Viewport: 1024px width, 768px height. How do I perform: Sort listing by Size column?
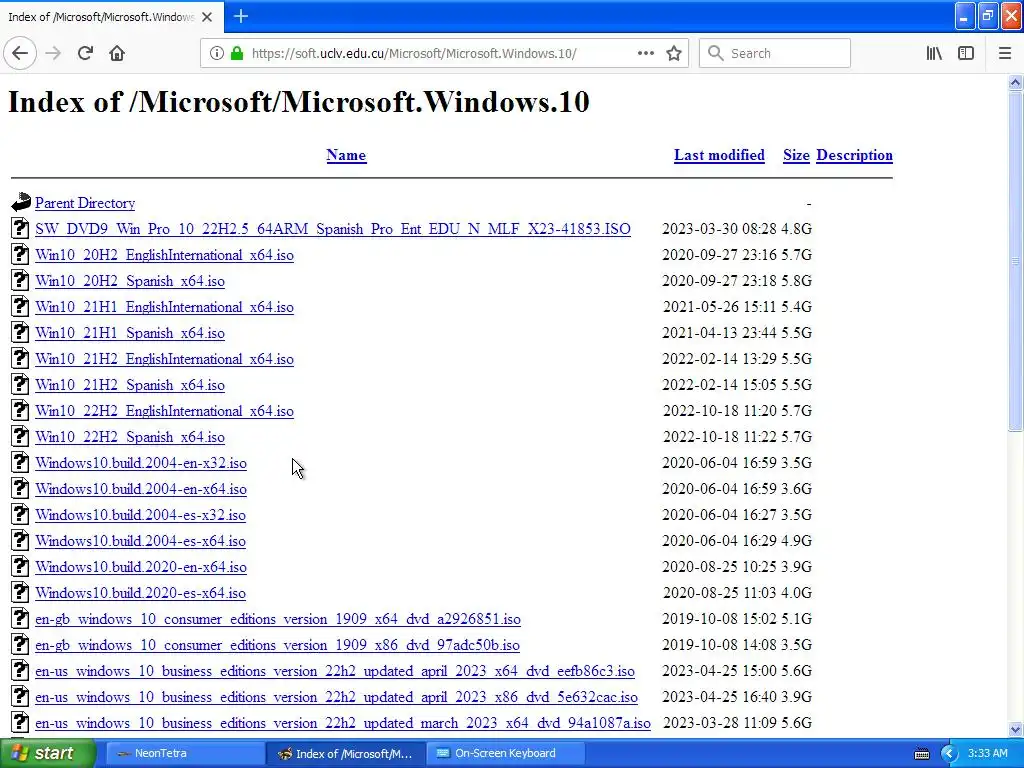796,155
